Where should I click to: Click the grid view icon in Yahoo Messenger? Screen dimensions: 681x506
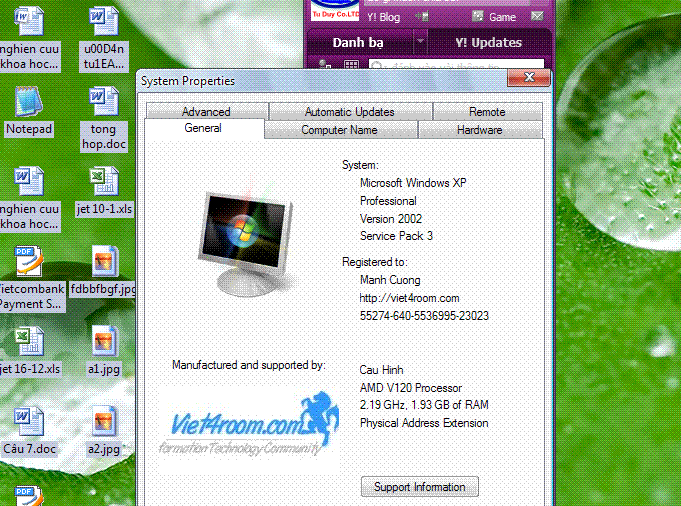pyautogui.click(x=351, y=65)
